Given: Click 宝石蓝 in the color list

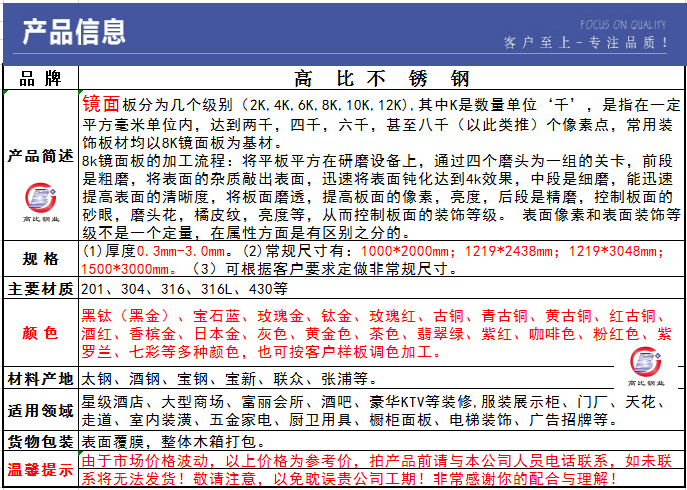Looking at the screenshot, I should tap(216, 316).
